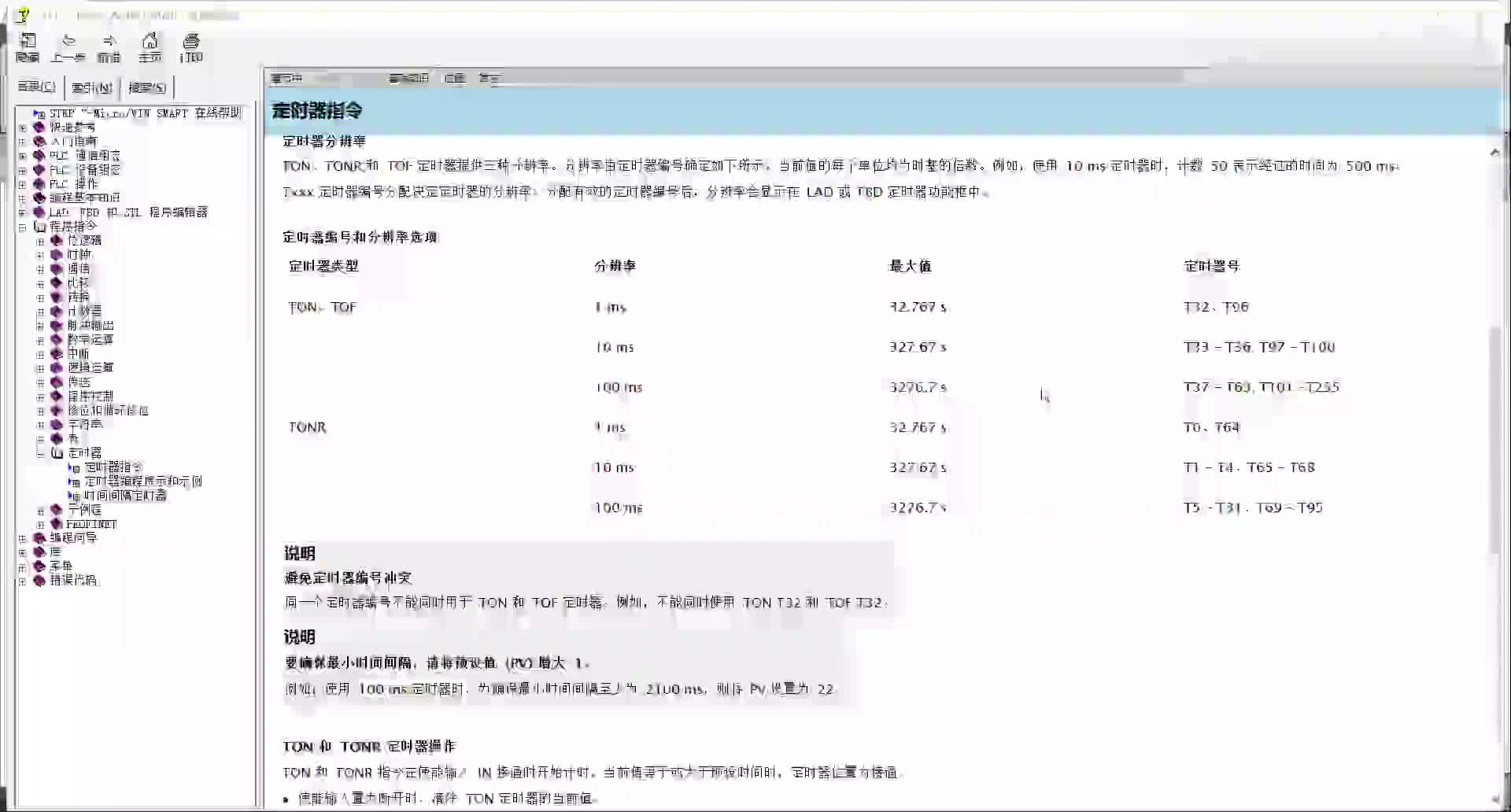
Task: Click the T0、T64 table cell
Action: [1211, 427]
